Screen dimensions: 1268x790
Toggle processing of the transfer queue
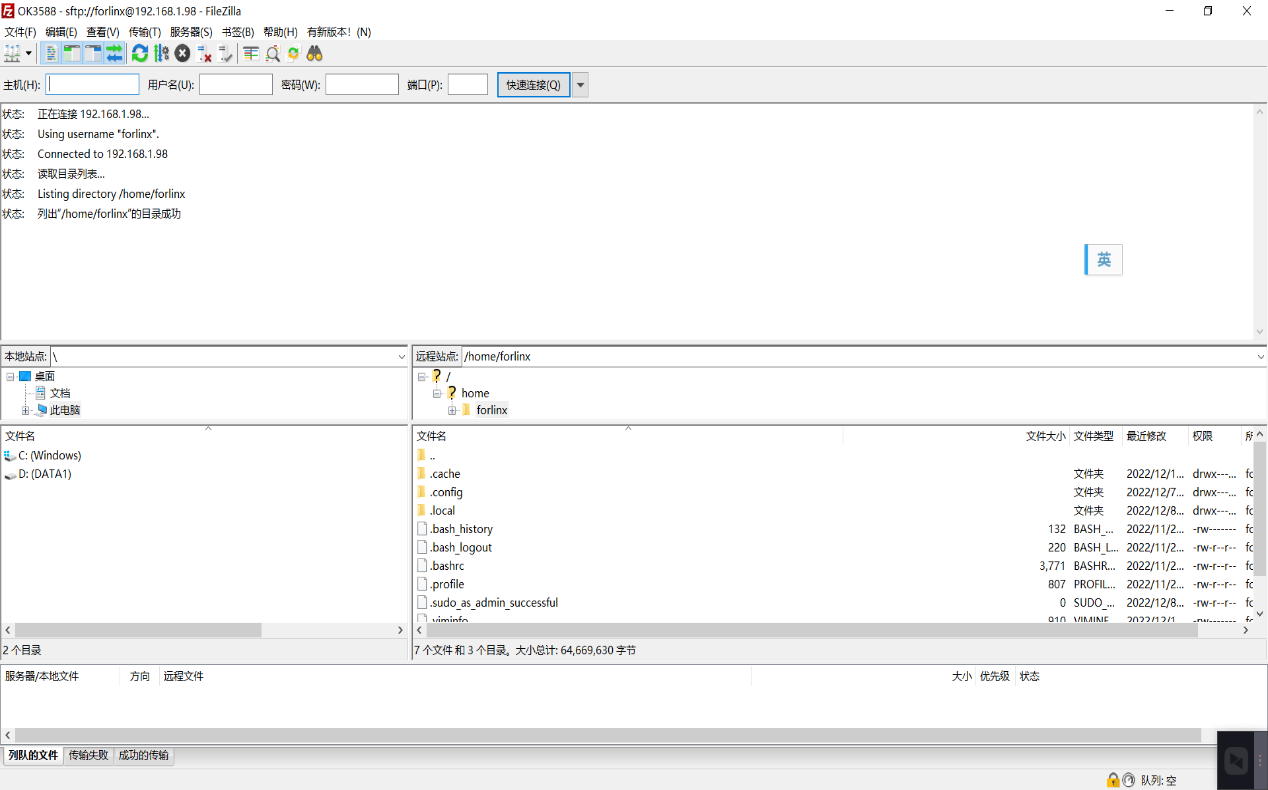[x=161, y=53]
